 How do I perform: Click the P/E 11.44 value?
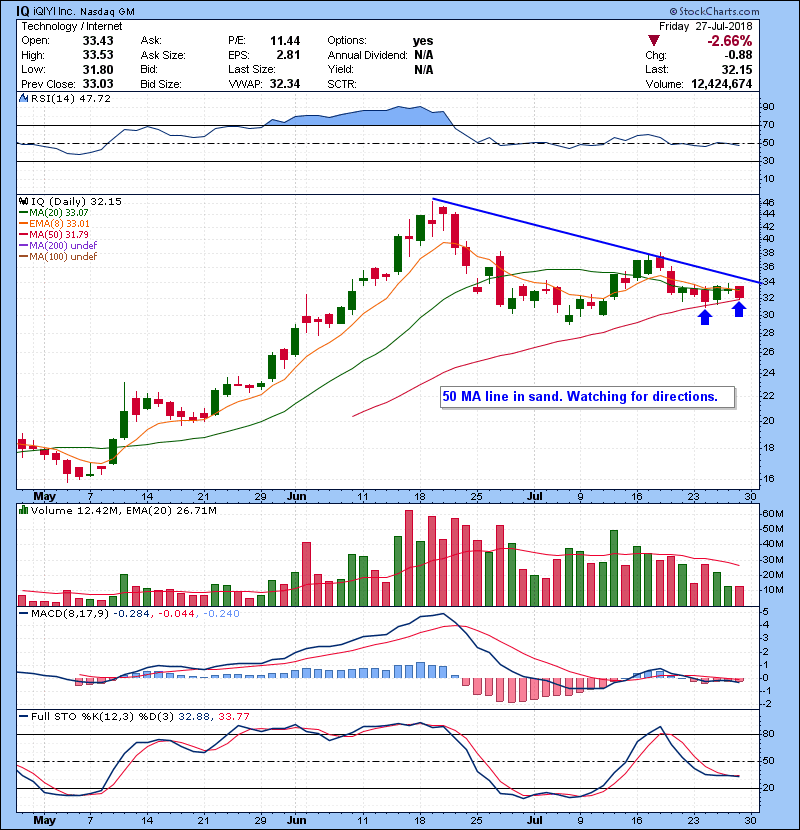pyautogui.click(x=285, y=41)
